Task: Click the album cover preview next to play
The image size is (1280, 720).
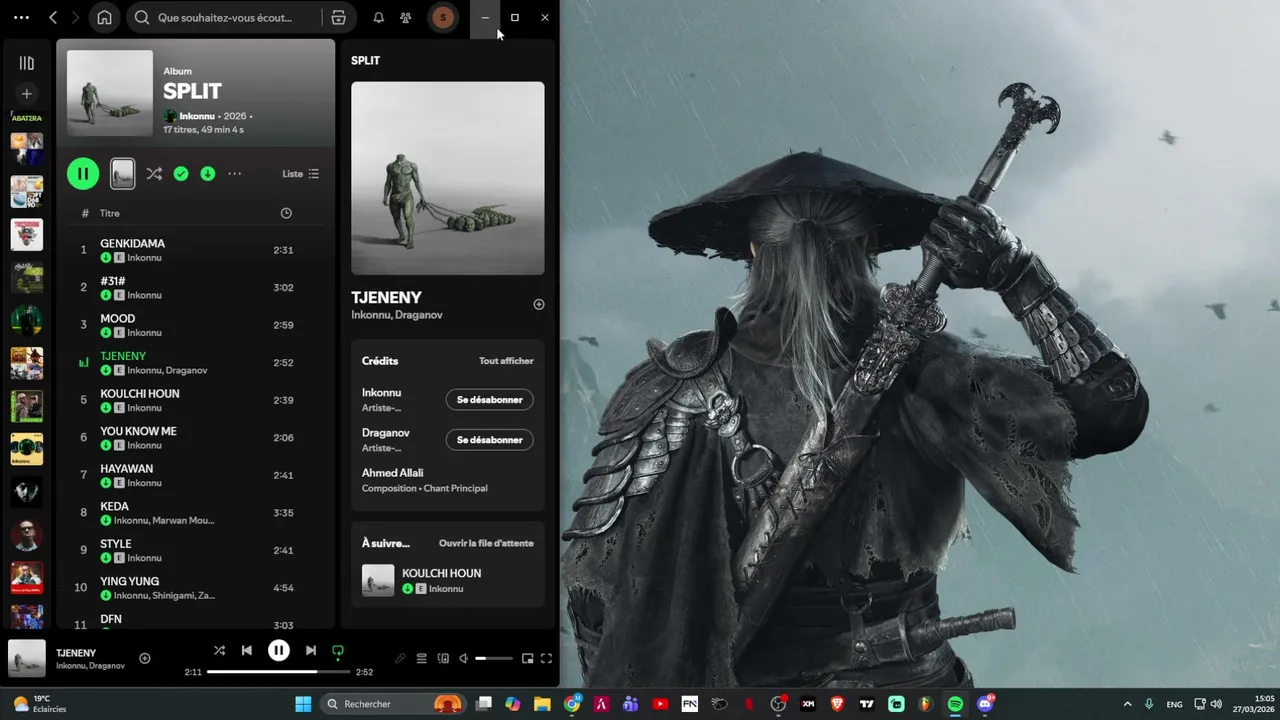Action: [122, 173]
